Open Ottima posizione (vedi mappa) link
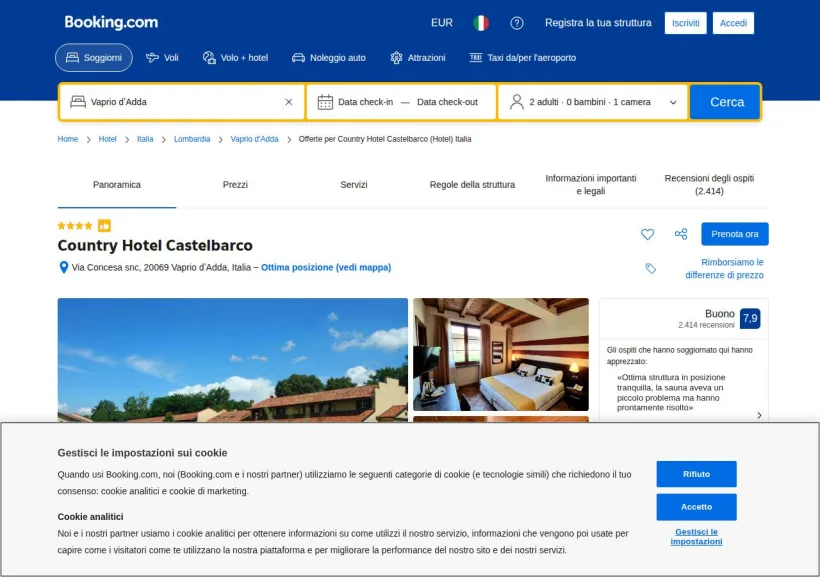The width and height of the screenshot is (820, 577). tap(326, 267)
